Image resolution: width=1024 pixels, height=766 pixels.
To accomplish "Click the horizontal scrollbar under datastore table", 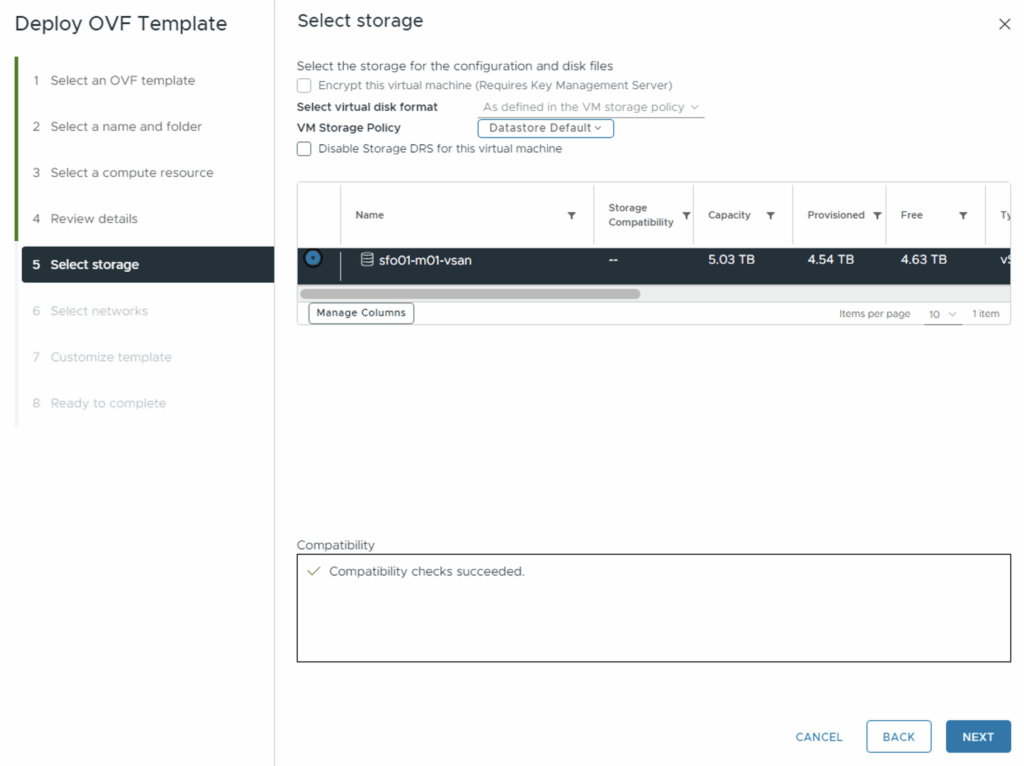I will pyautogui.click(x=470, y=294).
